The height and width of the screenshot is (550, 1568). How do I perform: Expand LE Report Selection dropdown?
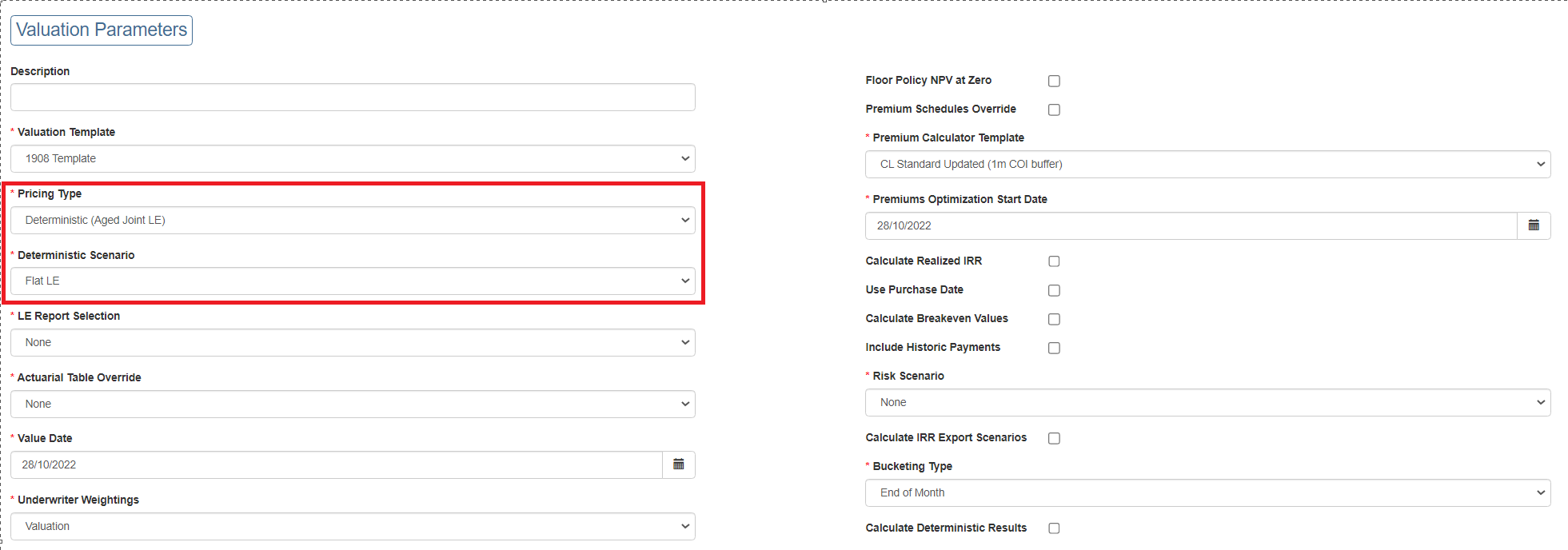point(353,342)
